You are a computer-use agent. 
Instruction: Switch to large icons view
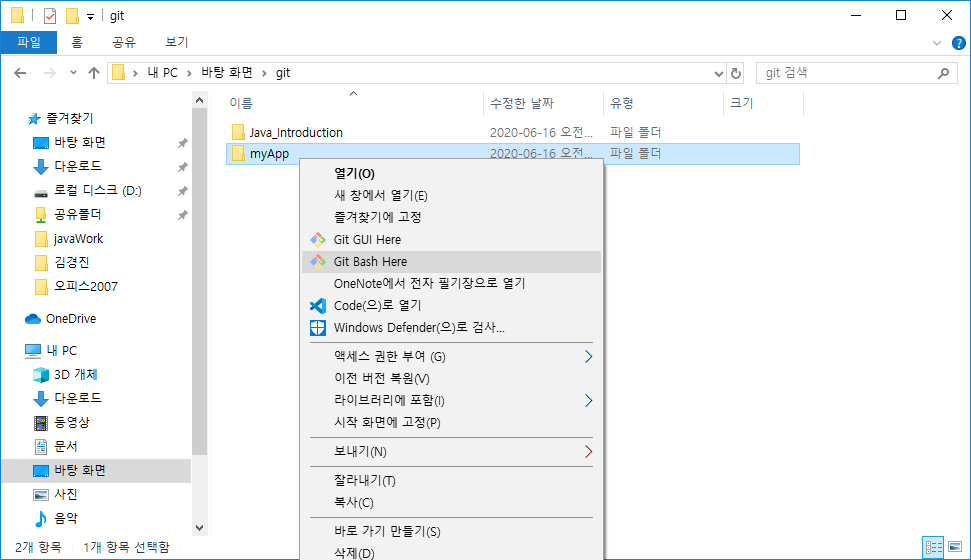[x=955, y=547]
